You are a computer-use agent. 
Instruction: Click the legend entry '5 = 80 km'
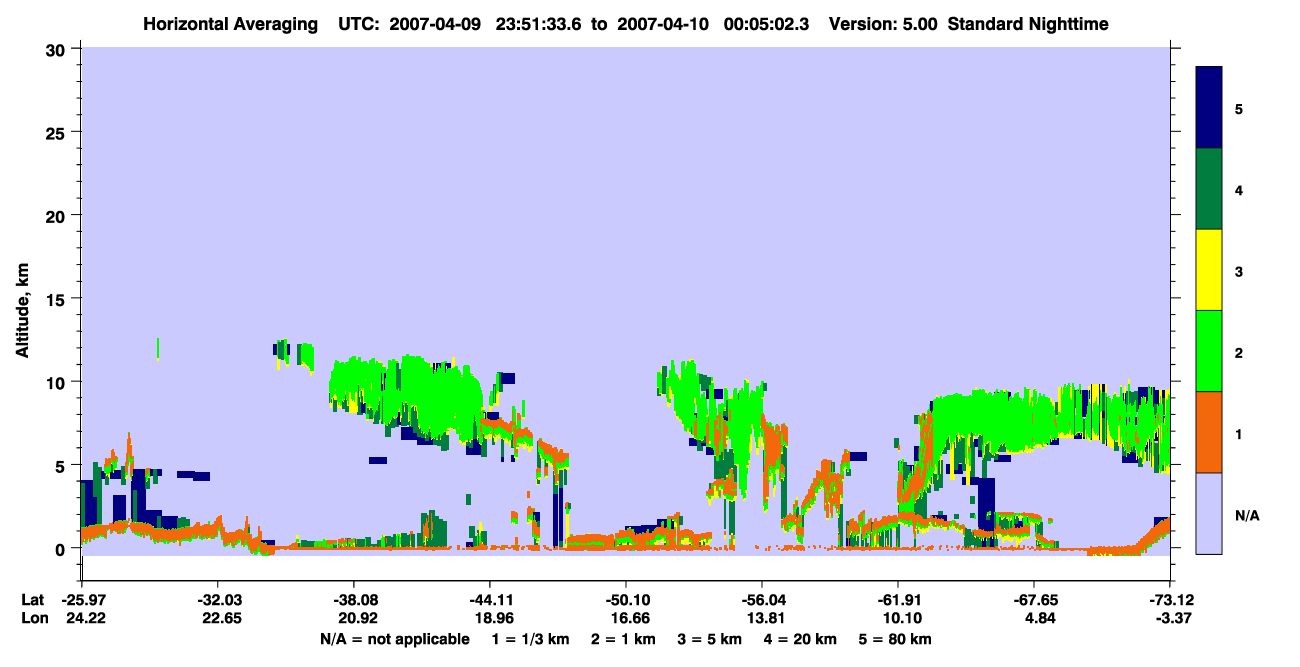coord(897,639)
